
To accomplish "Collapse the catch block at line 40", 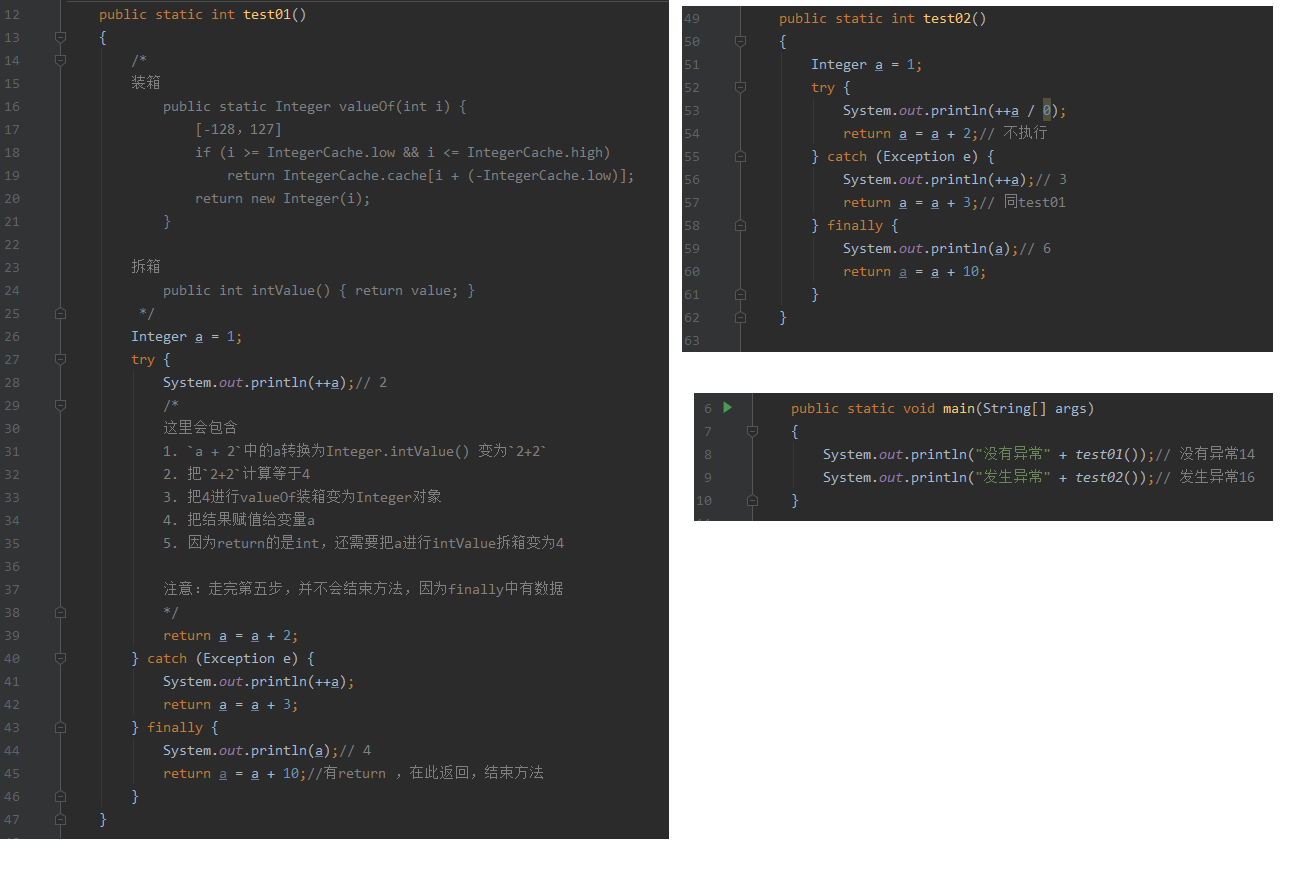I will 60,658.
